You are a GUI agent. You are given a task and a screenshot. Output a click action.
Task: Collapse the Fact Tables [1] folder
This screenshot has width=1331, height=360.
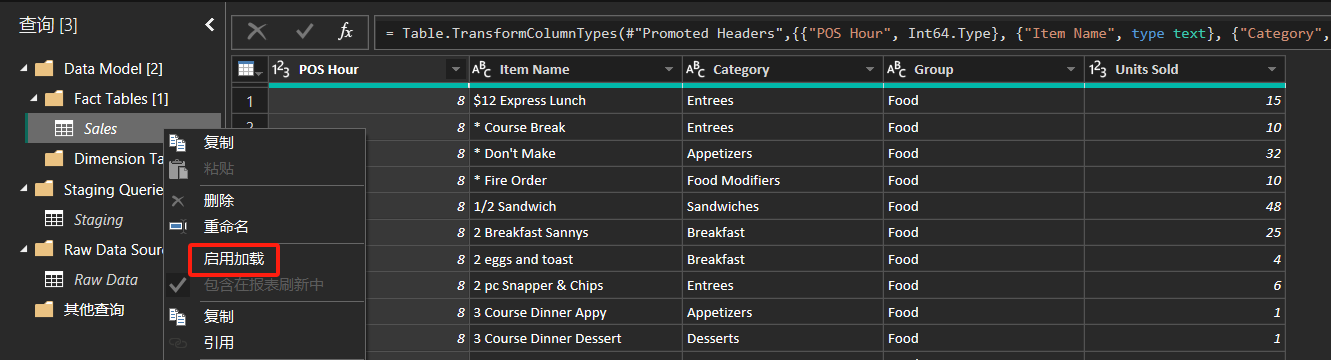click(32, 99)
